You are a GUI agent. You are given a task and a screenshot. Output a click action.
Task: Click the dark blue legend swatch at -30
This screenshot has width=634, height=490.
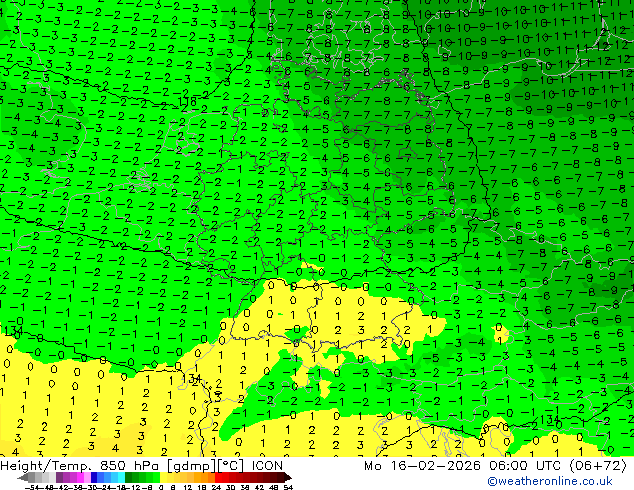tap(94, 477)
